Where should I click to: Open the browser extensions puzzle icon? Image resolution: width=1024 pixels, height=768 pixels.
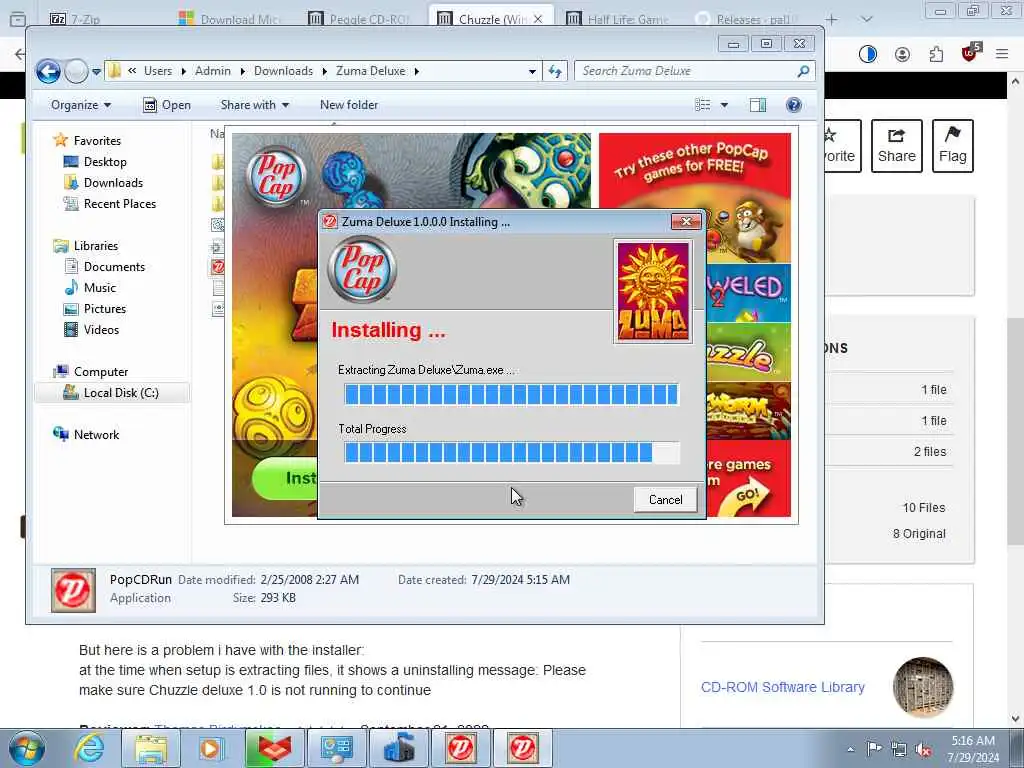(936, 54)
